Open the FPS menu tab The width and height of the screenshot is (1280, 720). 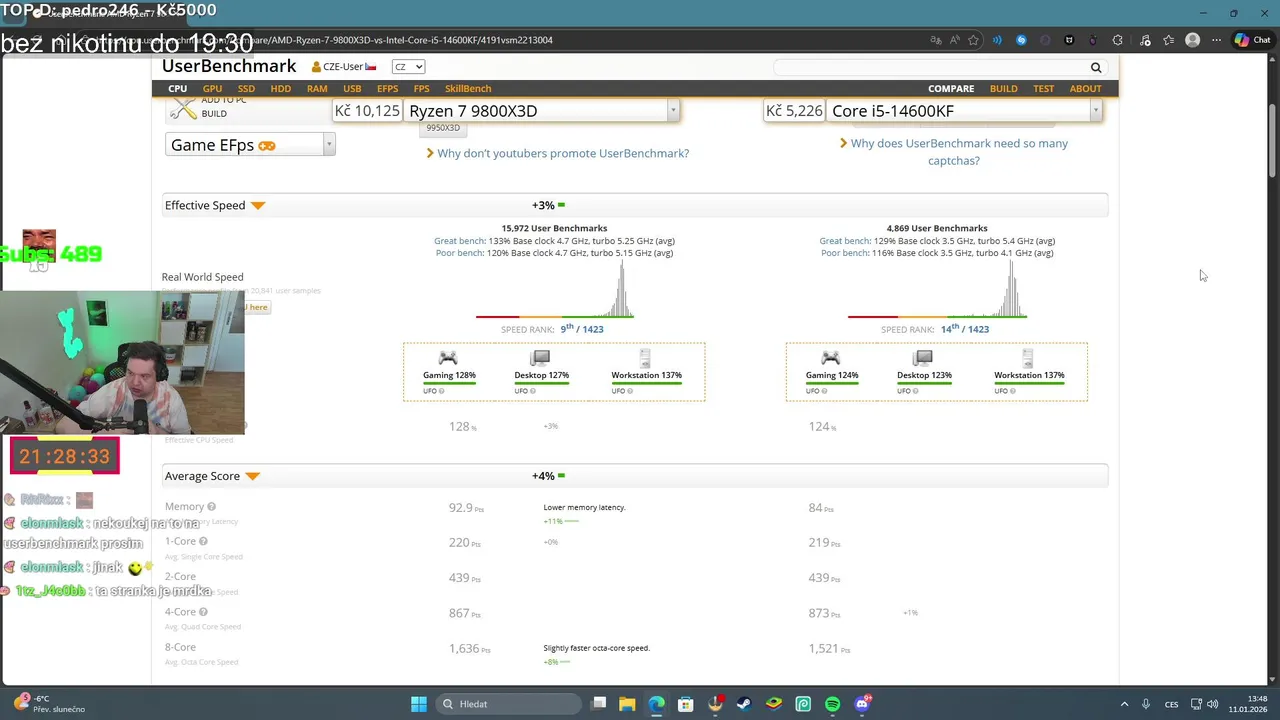(421, 89)
